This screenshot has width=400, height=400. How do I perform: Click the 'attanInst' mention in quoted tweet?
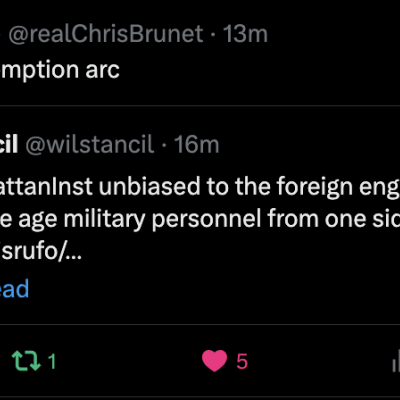click(x=46, y=187)
